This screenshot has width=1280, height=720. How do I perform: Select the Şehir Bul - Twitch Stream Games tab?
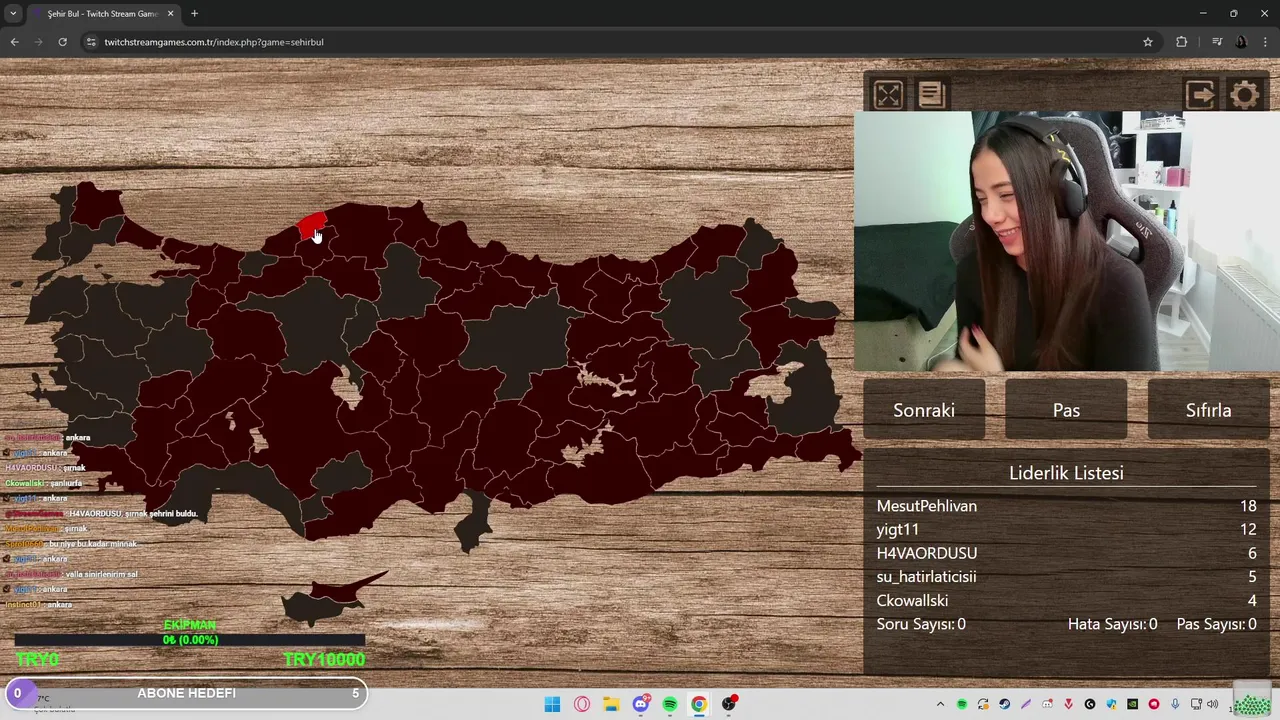point(105,14)
